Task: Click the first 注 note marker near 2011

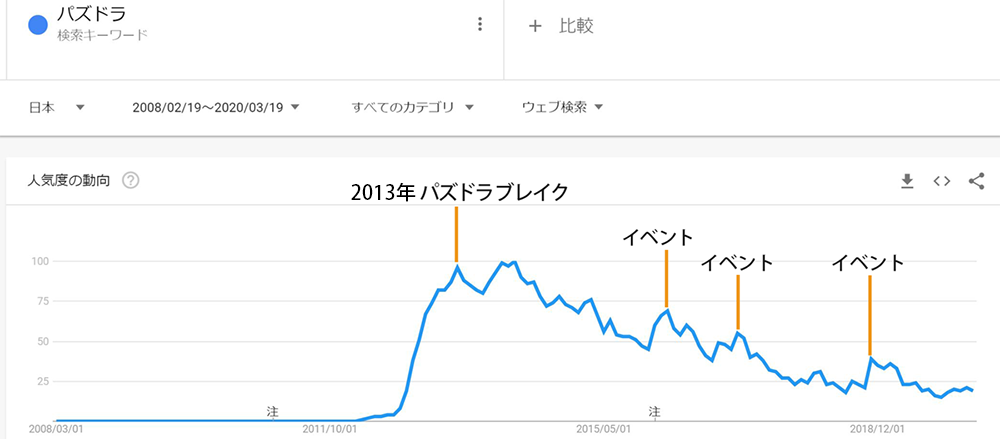Action: point(273,412)
